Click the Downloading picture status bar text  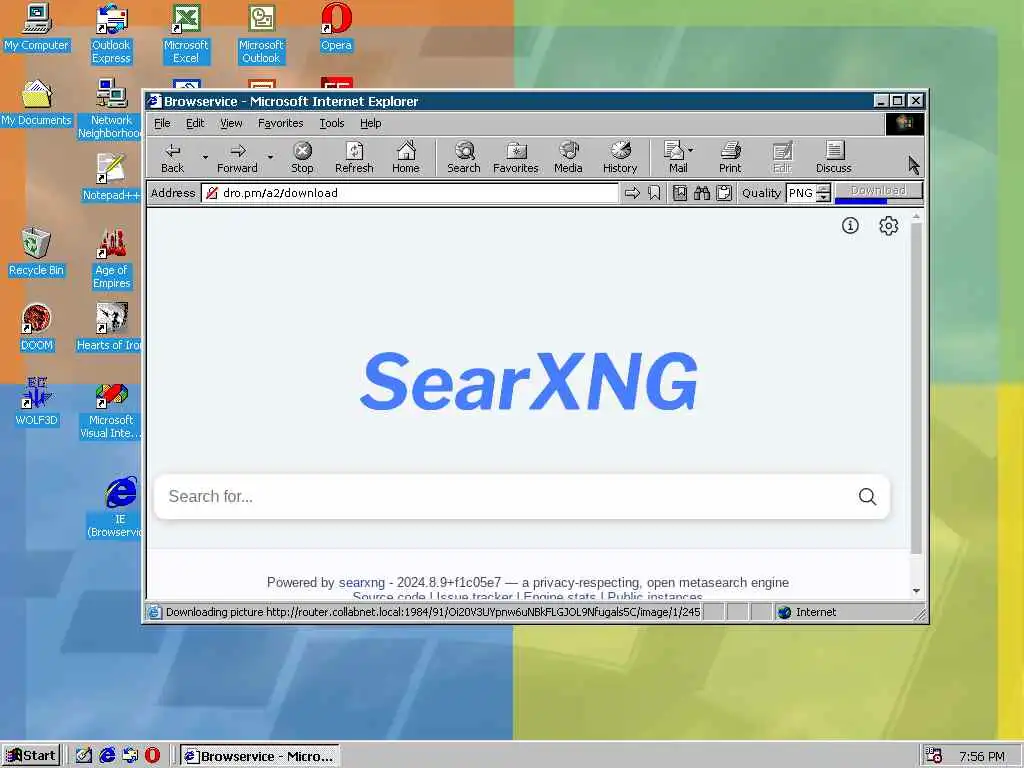(x=432, y=612)
